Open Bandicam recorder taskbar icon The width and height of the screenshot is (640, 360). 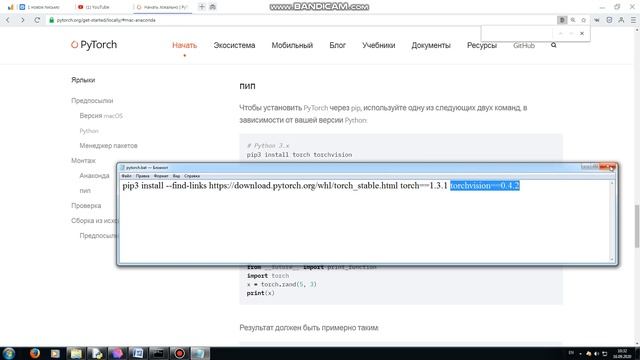click(x=179, y=353)
